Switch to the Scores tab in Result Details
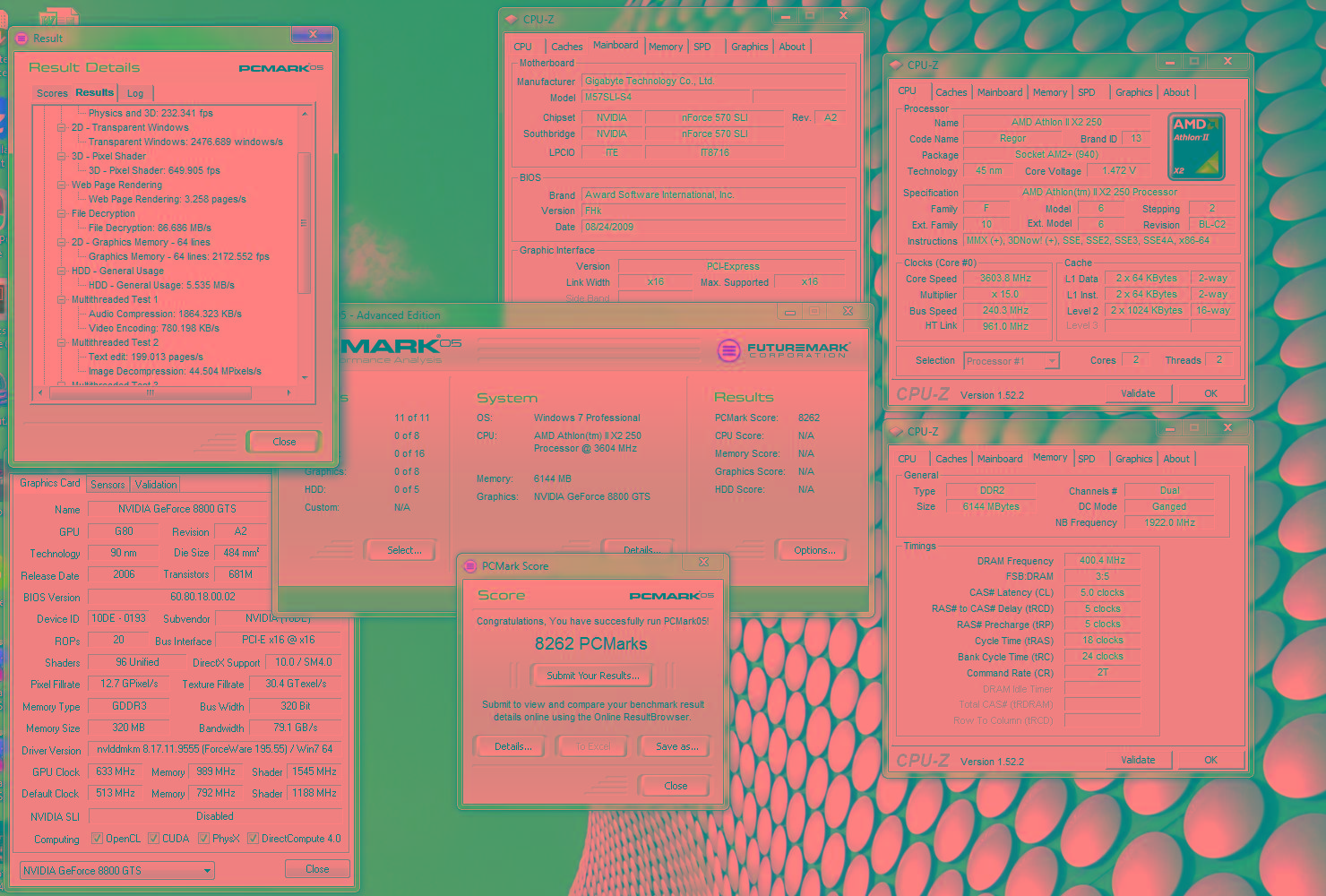This screenshot has width=1326, height=896. click(x=52, y=93)
